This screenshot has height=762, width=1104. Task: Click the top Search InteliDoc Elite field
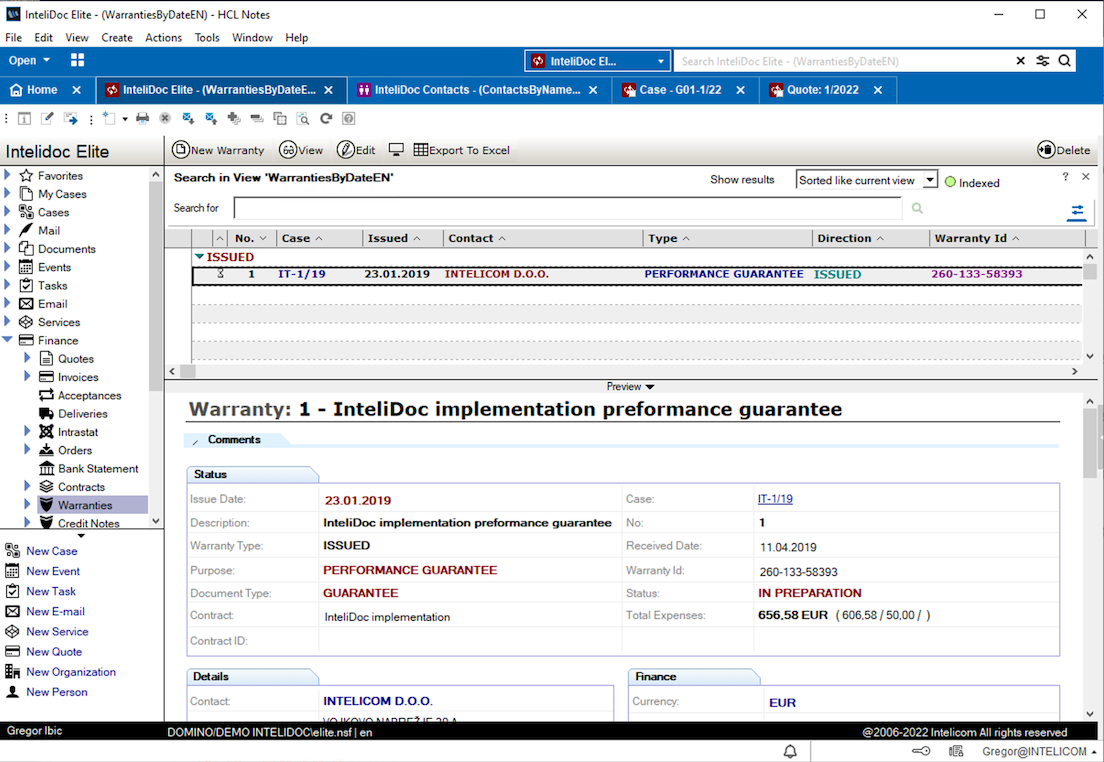tap(842, 61)
